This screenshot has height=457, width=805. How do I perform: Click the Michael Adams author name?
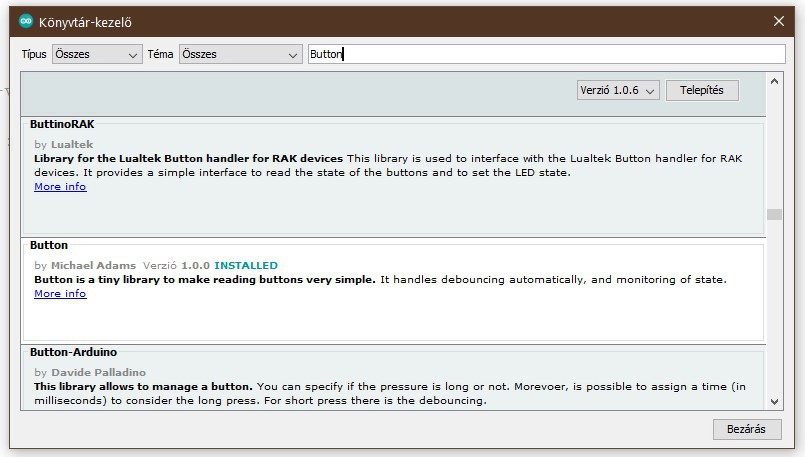(94, 266)
